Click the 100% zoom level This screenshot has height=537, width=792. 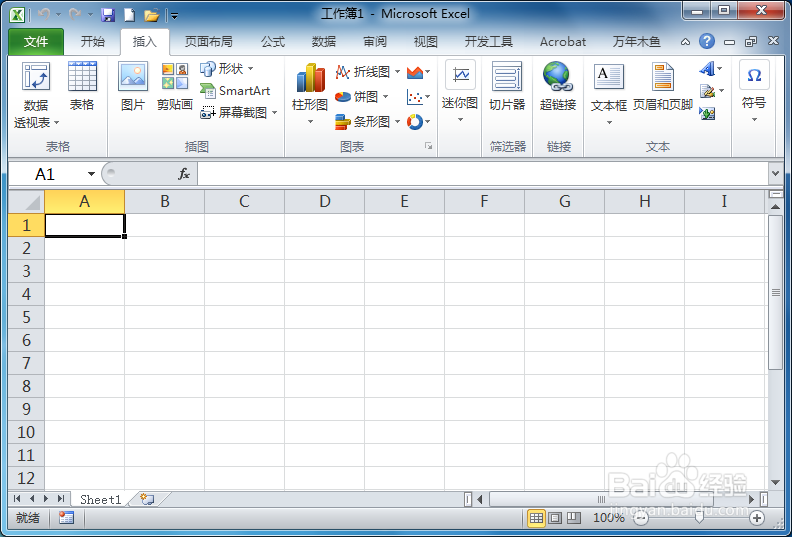point(608,518)
